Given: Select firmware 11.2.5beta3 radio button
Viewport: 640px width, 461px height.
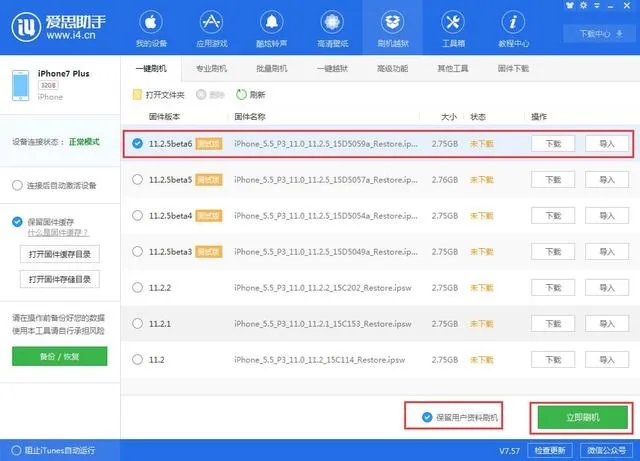Looking at the screenshot, I should [x=138, y=251].
